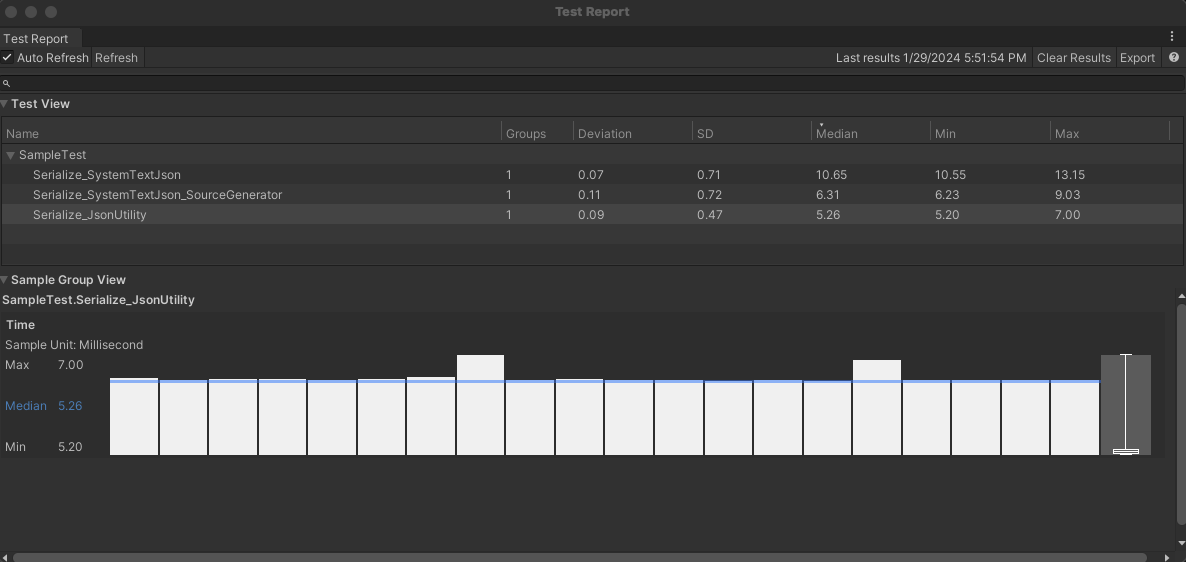This screenshot has width=1186, height=562.
Task: Select the Serialize_SystemTextJson row
Action: pyautogui.click(x=593, y=175)
